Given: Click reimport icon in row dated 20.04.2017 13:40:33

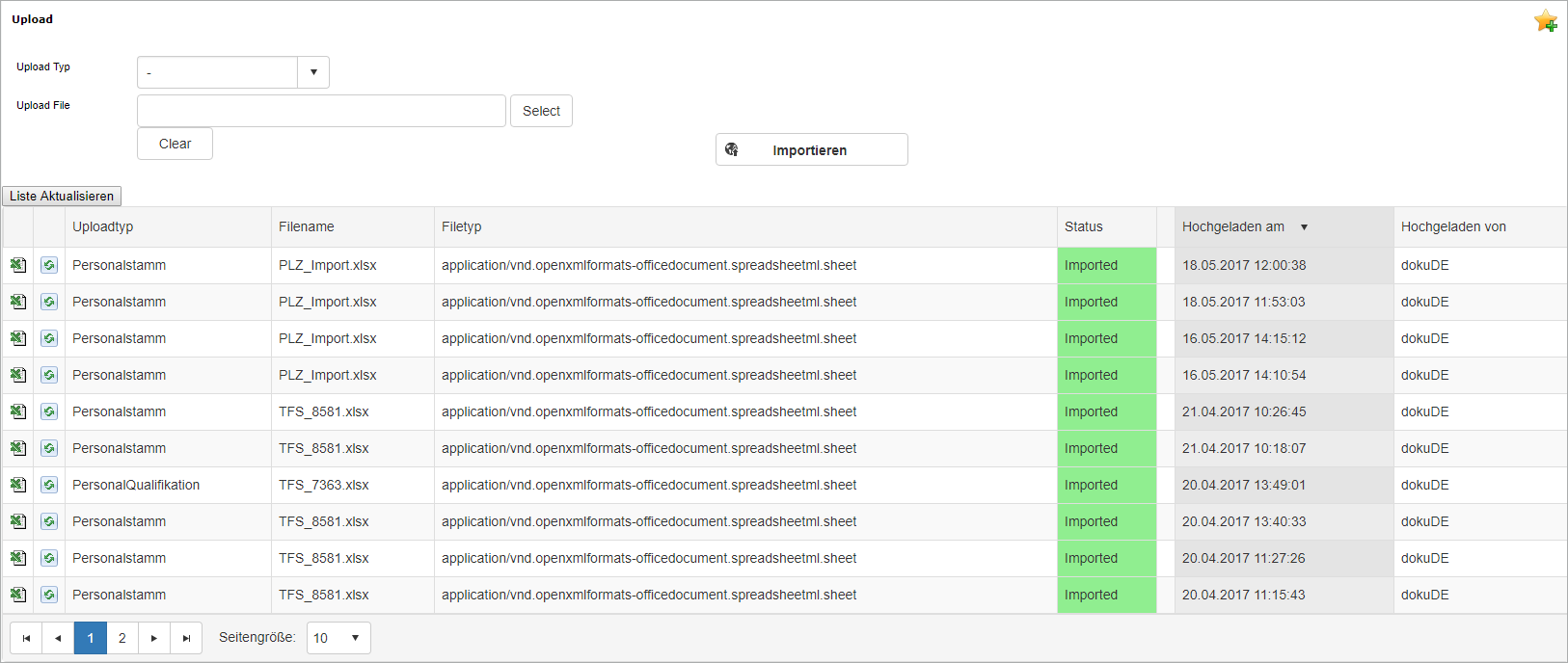Looking at the screenshot, I should click(49, 521).
